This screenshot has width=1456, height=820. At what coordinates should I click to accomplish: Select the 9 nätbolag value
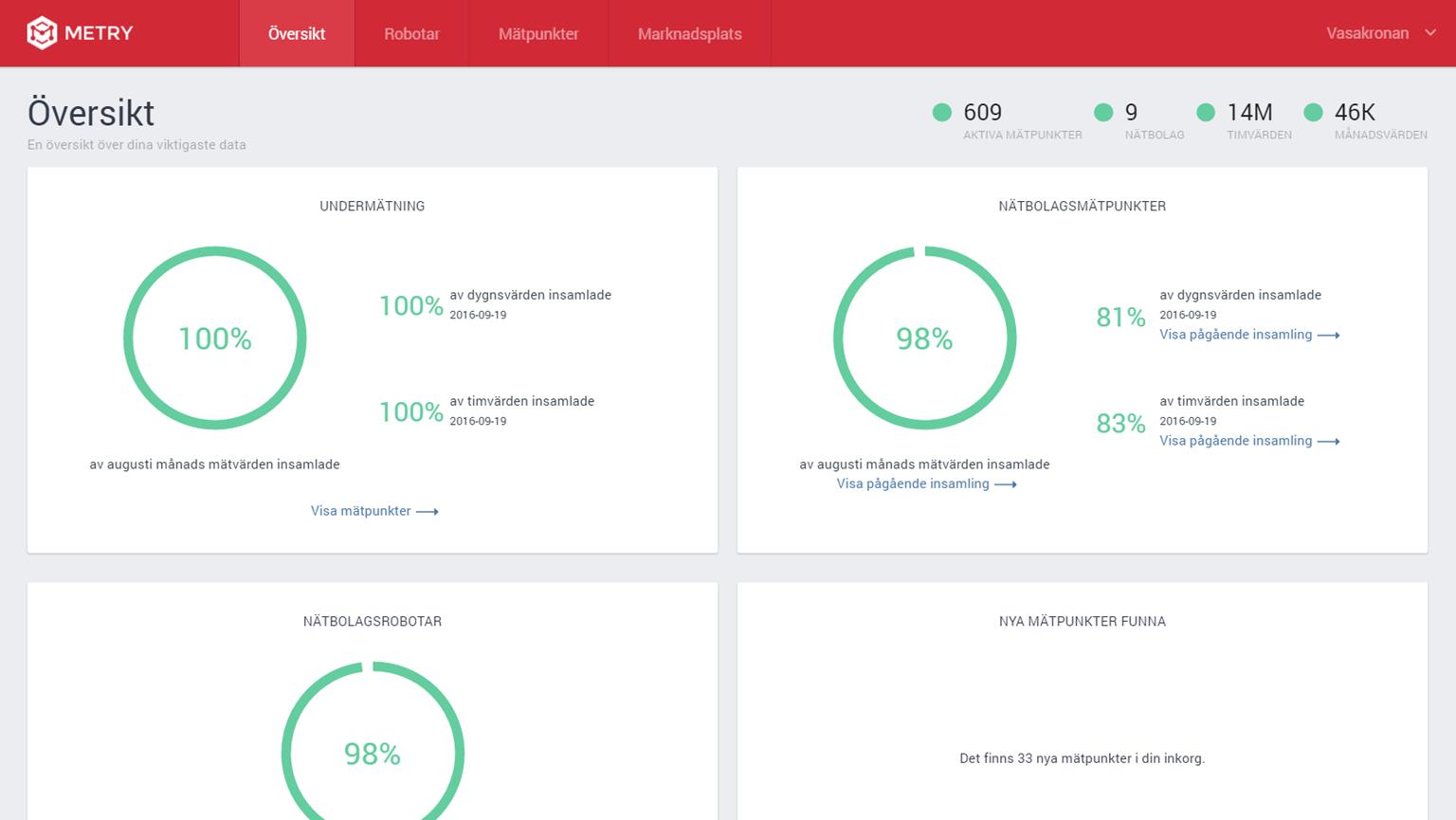coord(1131,113)
